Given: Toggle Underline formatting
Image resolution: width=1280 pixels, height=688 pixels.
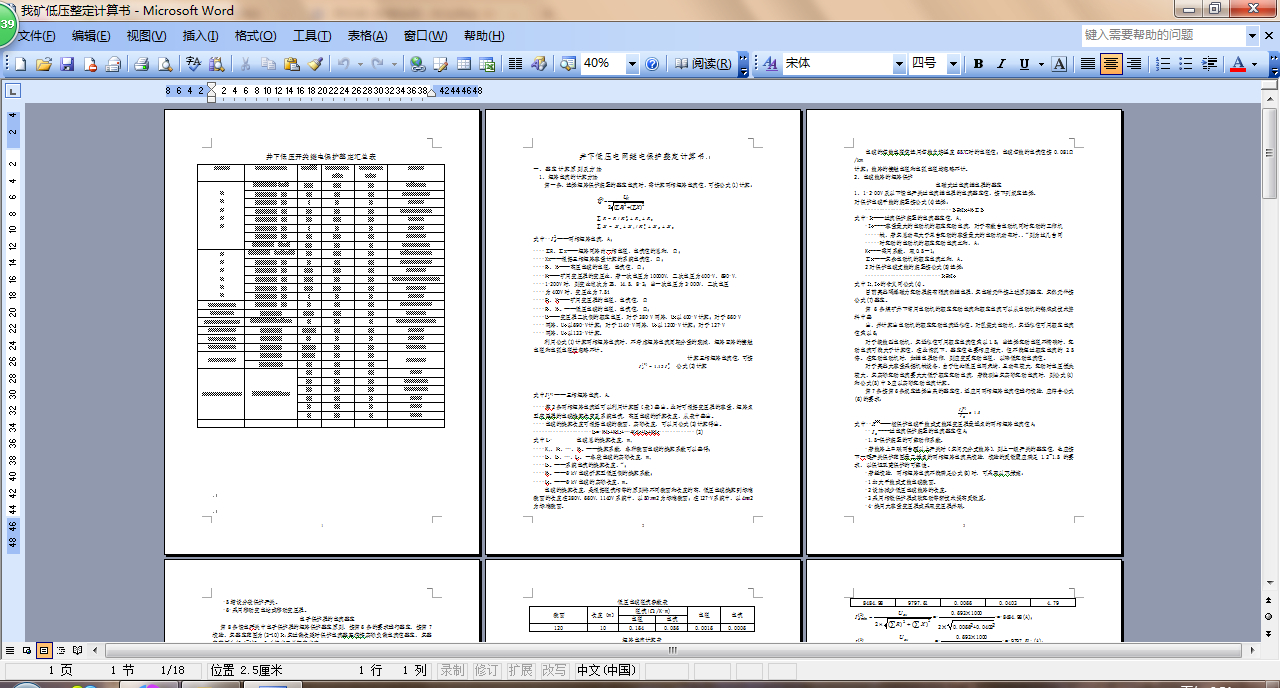Looking at the screenshot, I should [x=1024, y=64].
